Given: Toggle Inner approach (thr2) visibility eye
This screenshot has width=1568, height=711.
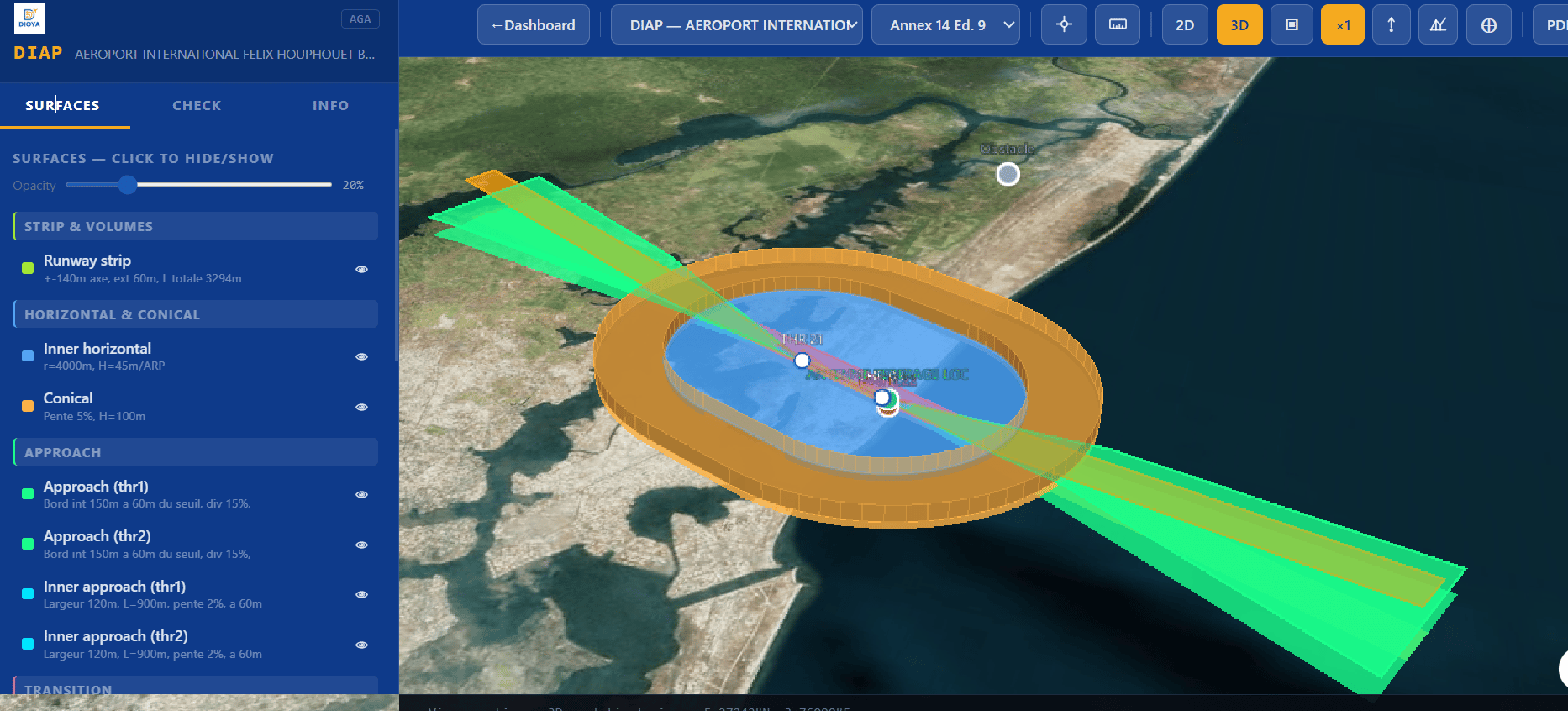Looking at the screenshot, I should pos(361,645).
